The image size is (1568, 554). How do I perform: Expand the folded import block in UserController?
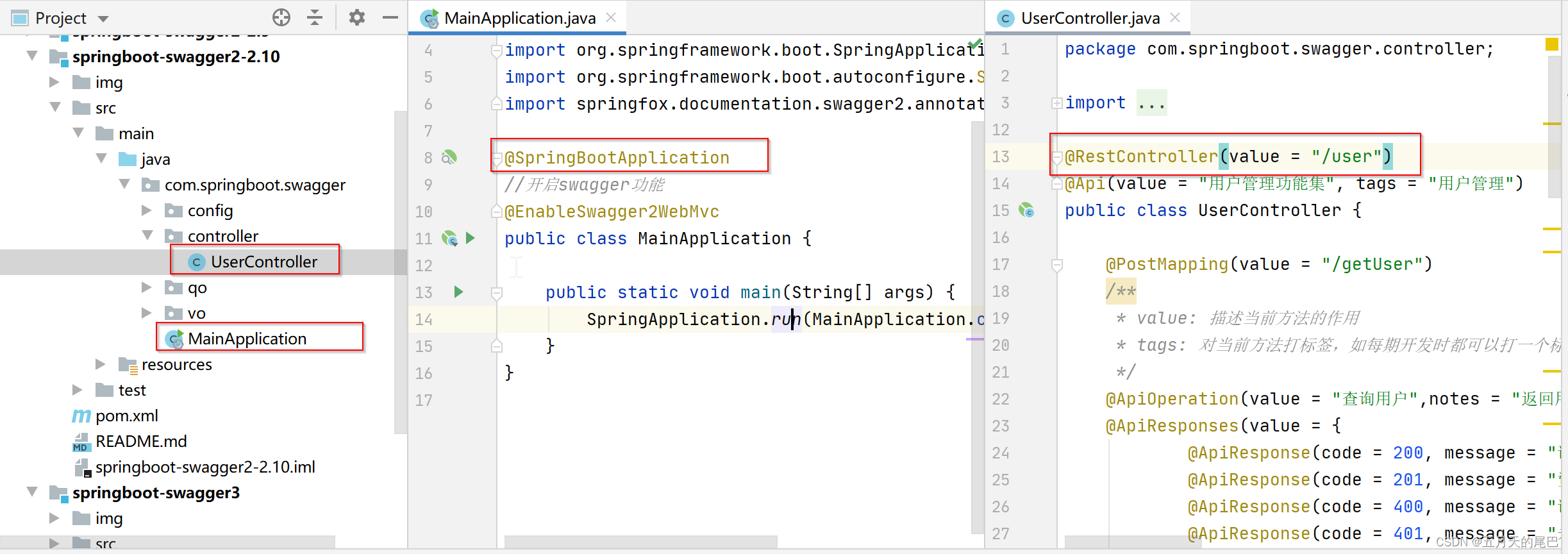1056,103
